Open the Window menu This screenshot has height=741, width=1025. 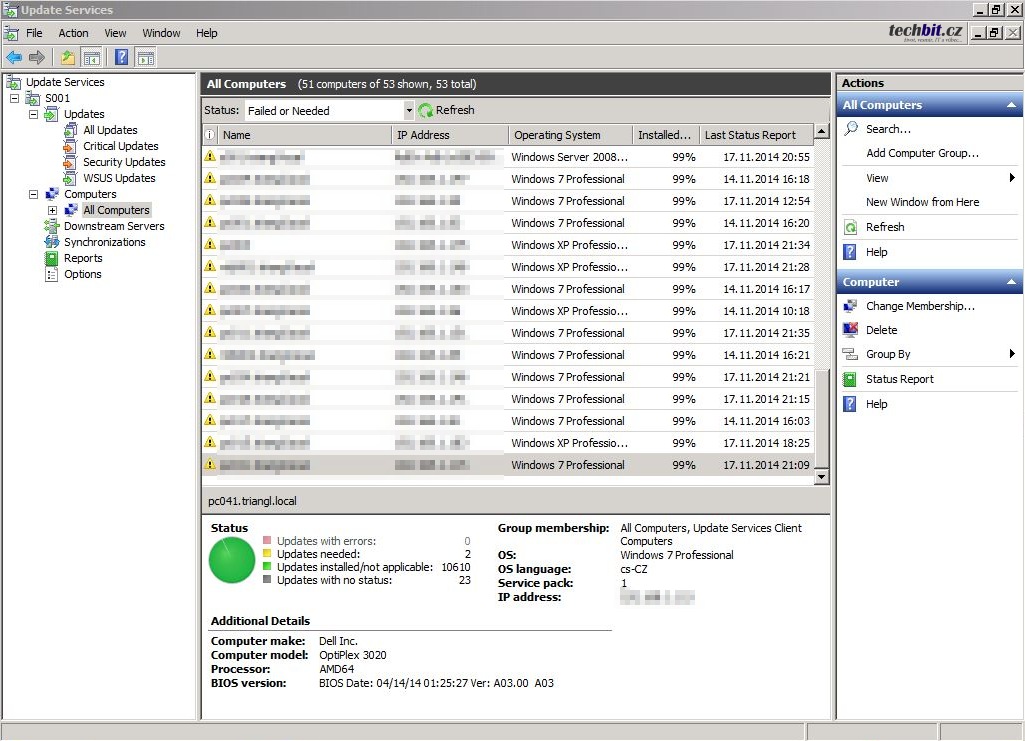coord(161,33)
